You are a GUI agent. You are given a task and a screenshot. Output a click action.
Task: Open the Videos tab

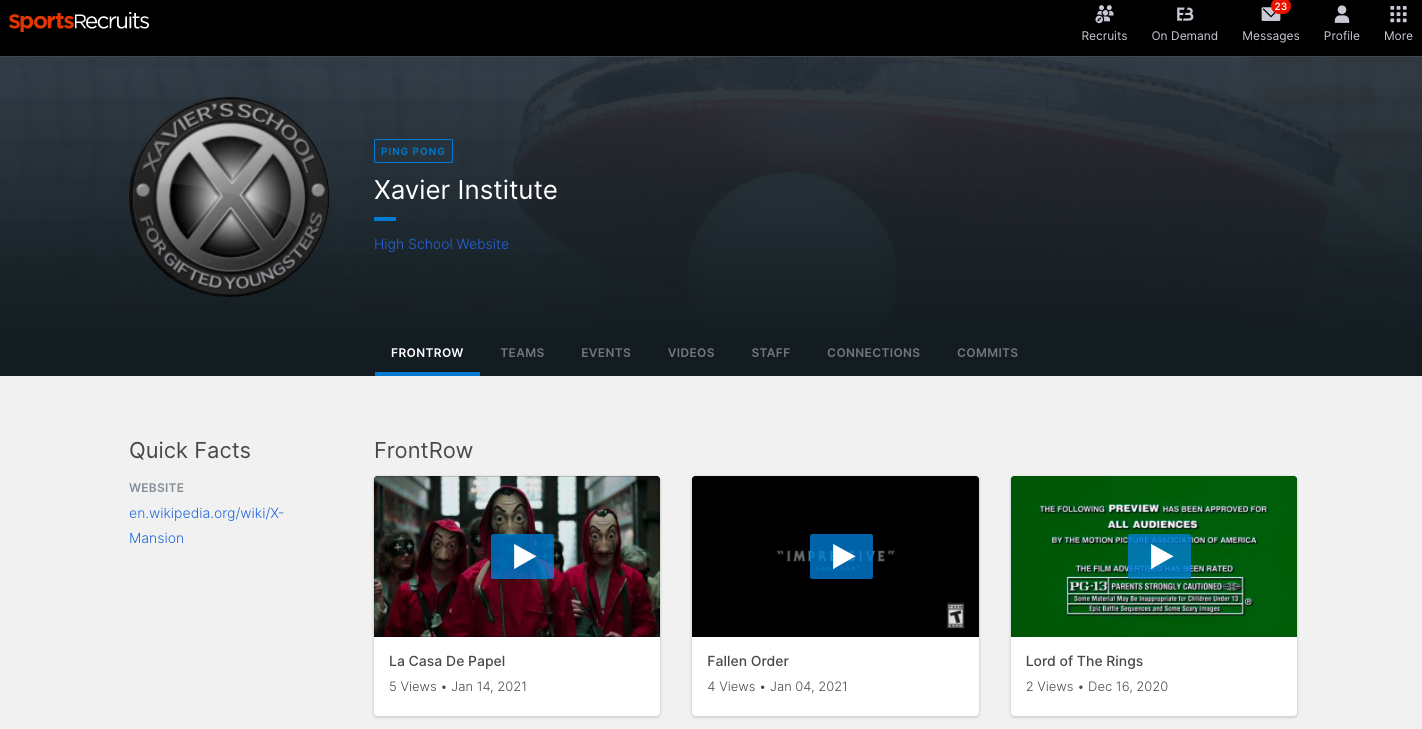691,353
